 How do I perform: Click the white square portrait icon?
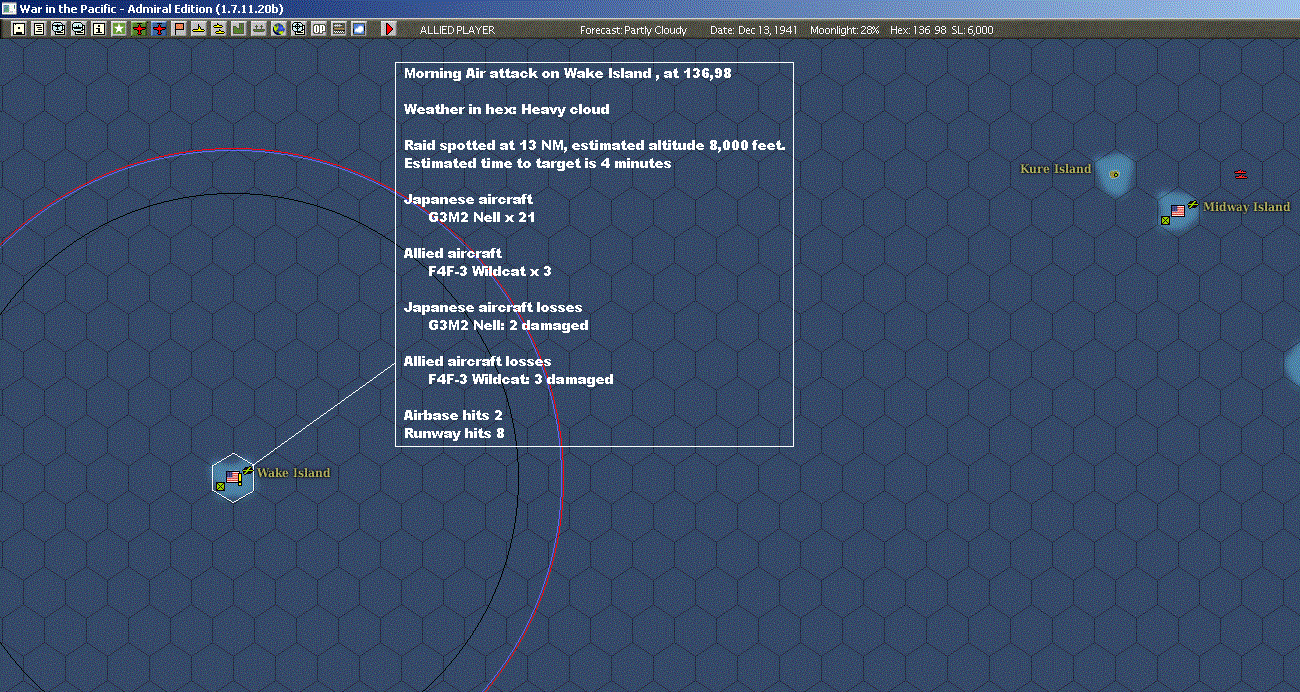click(x=18, y=29)
